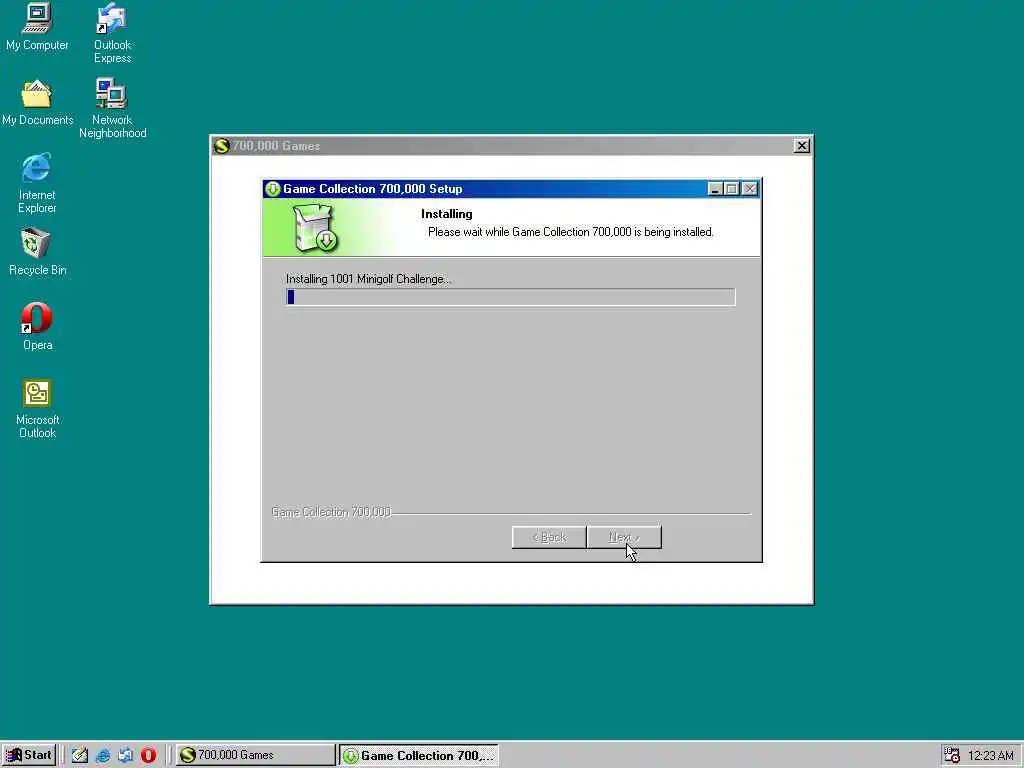
Task: Select the Network Neighborhood icon
Action: coord(112,108)
